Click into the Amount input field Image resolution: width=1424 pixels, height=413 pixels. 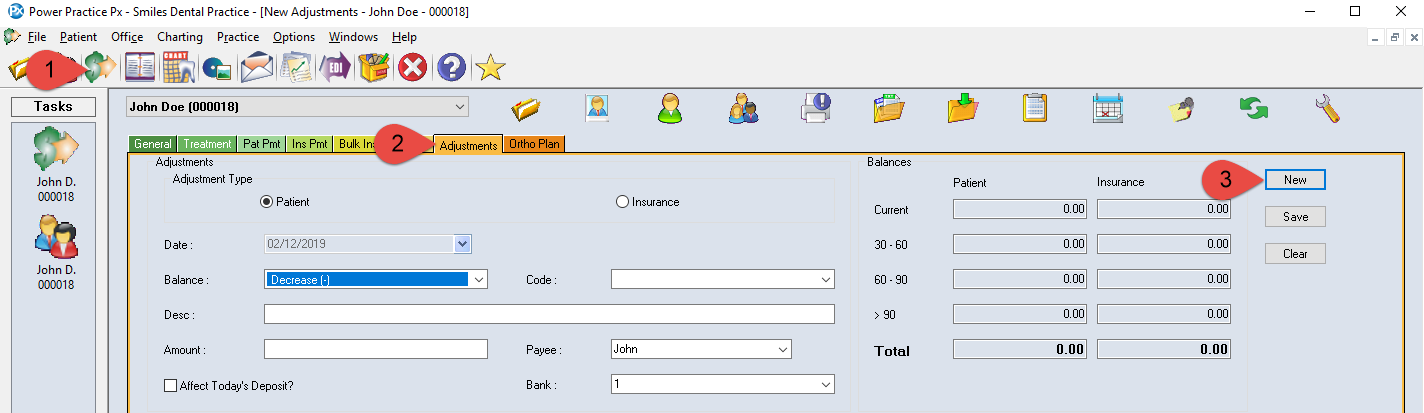[x=375, y=350]
